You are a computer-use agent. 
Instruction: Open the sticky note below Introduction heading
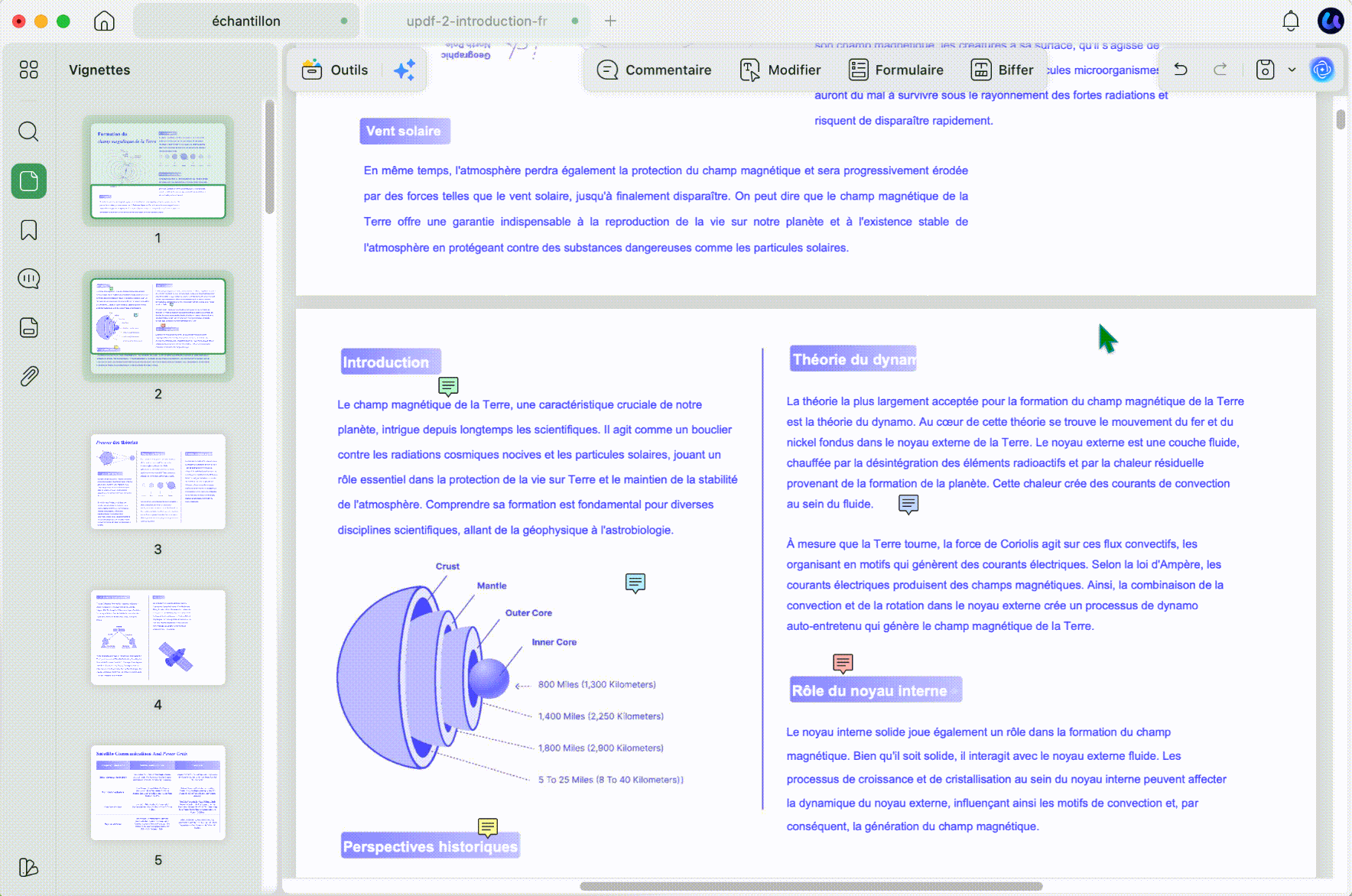coord(448,386)
